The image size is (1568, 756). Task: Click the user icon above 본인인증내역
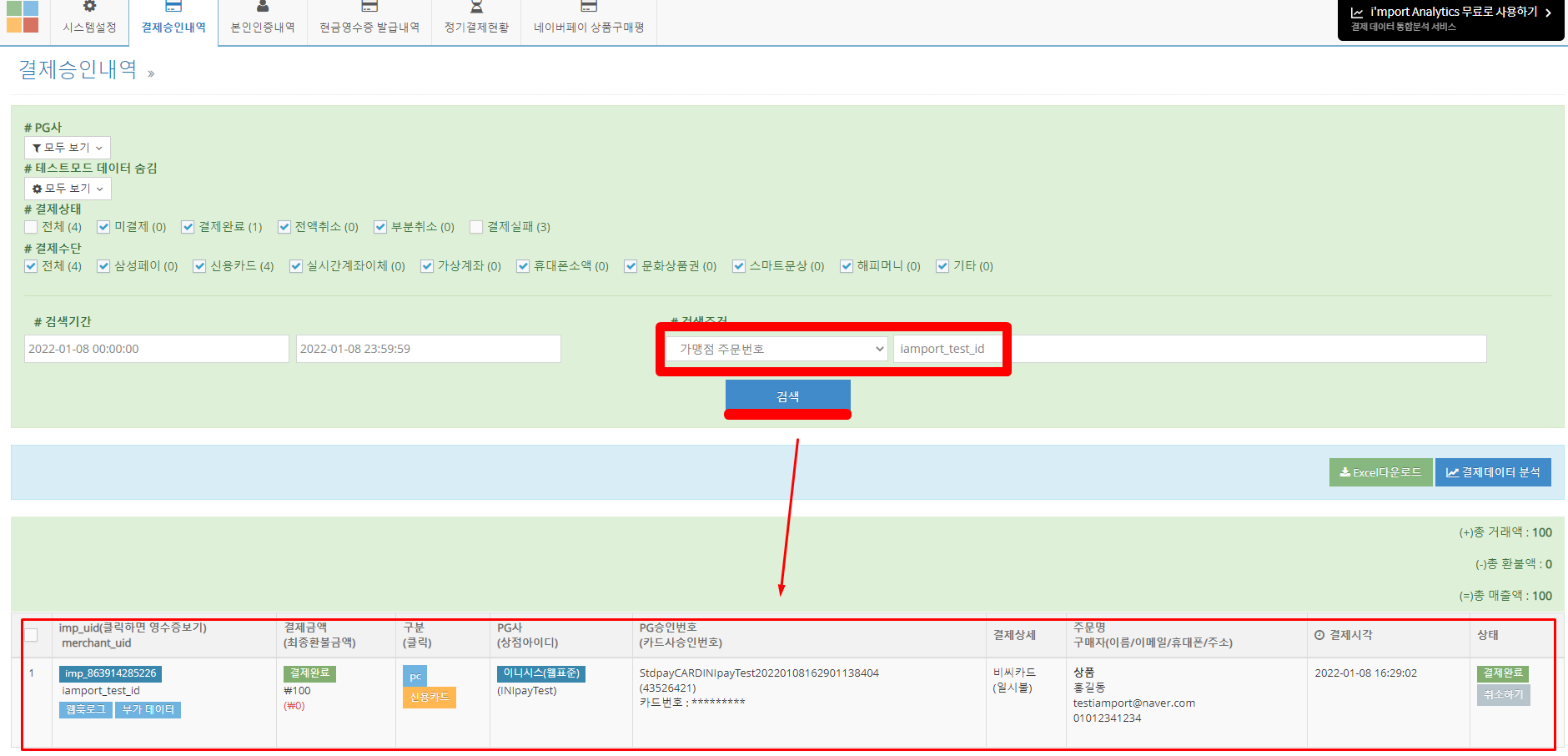click(263, 7)
